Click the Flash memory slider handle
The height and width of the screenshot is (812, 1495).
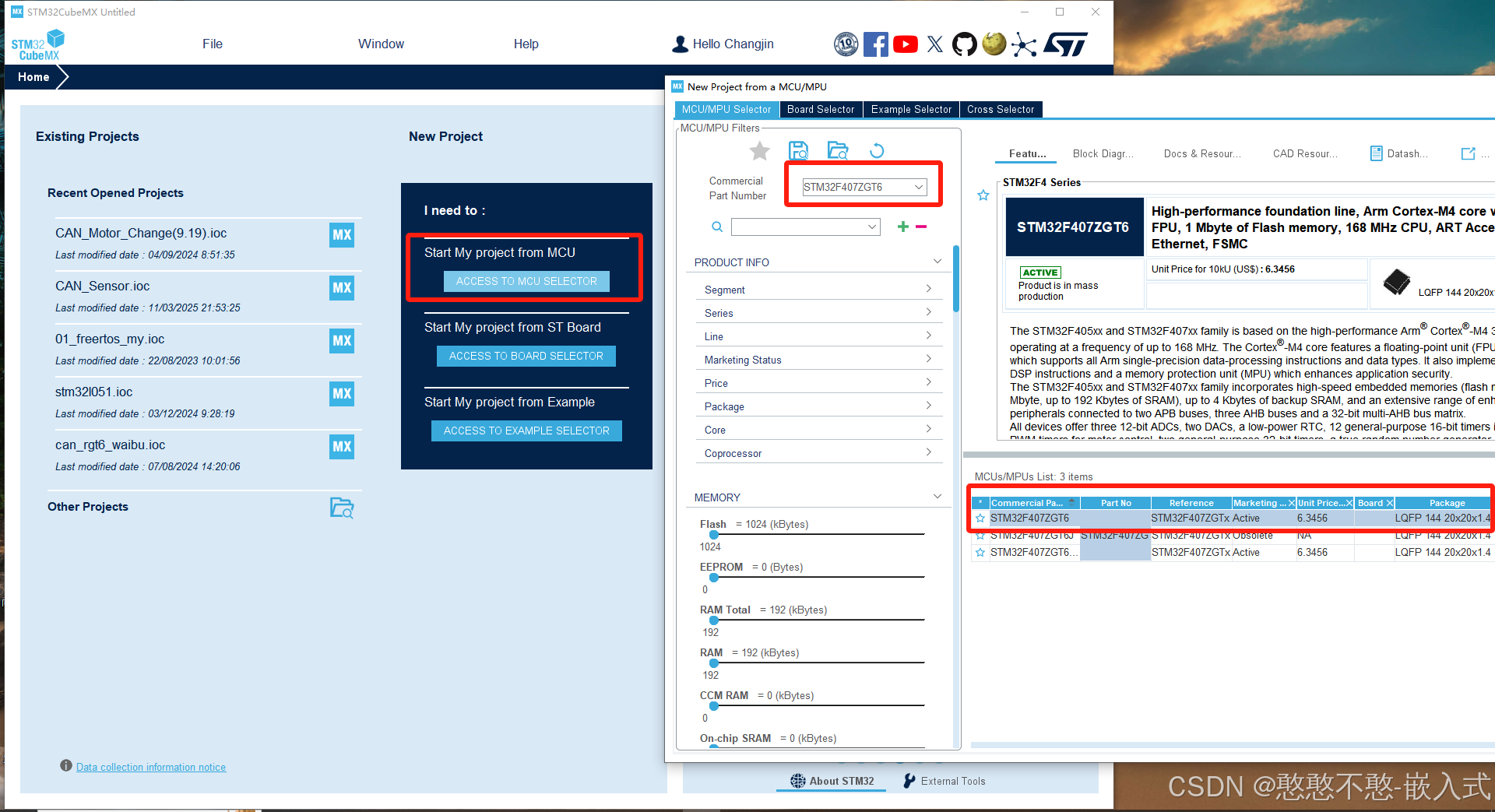tap(714, 534)
